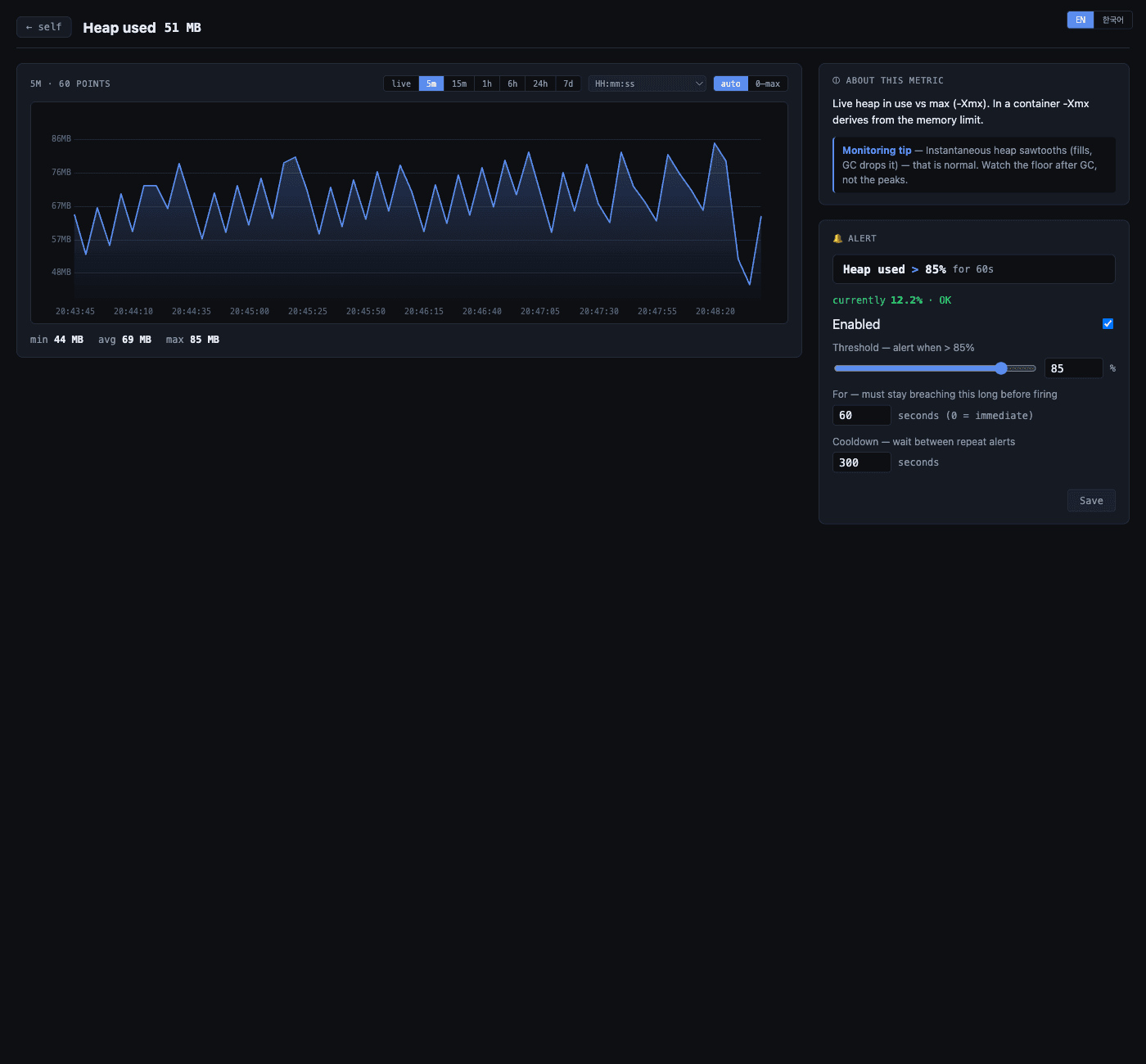Viewport: 1146px width, 1064px height.
Task: Click the 86MB y-axis label
Action: tap(61, 139)
